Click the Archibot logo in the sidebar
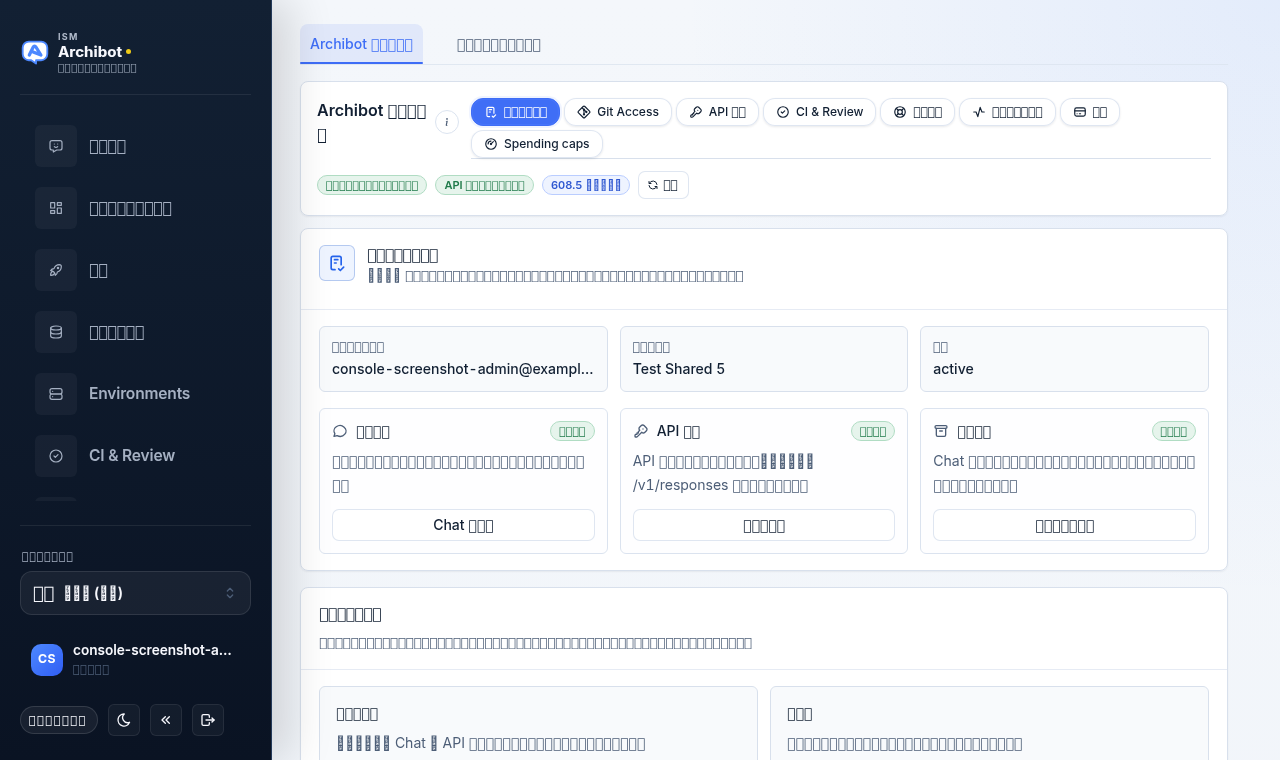The width and height of the screenshot is (1280, 760). click(x=35, y=52)
